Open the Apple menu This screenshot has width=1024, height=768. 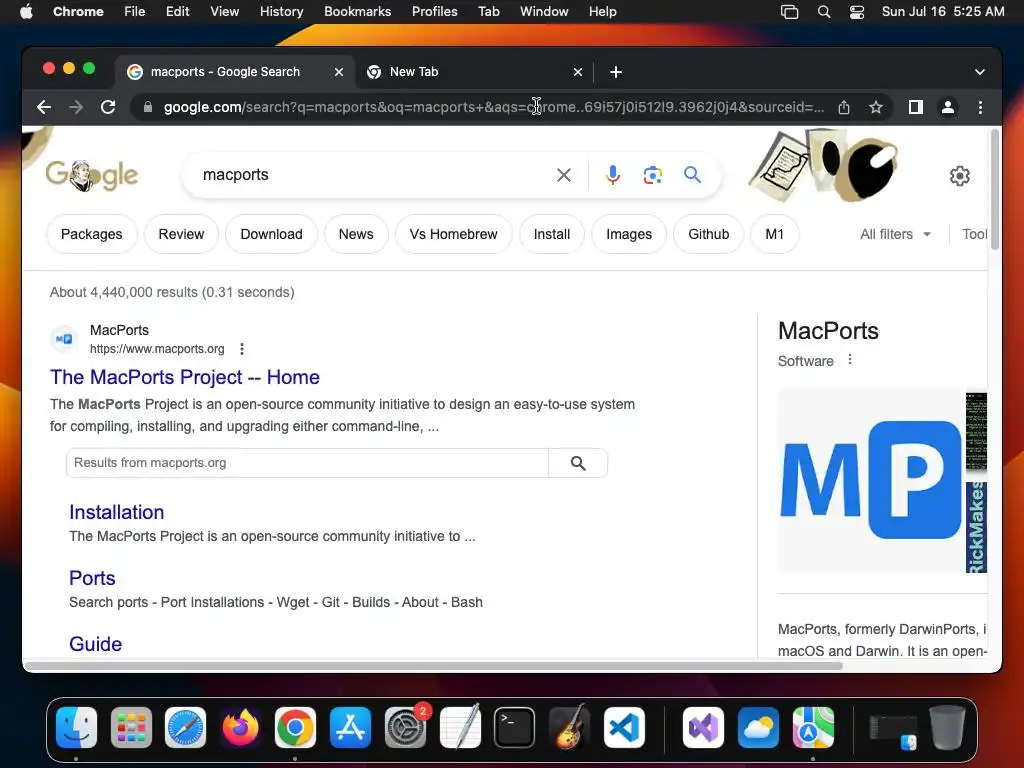pyautogui.click(x=26, y=12)
